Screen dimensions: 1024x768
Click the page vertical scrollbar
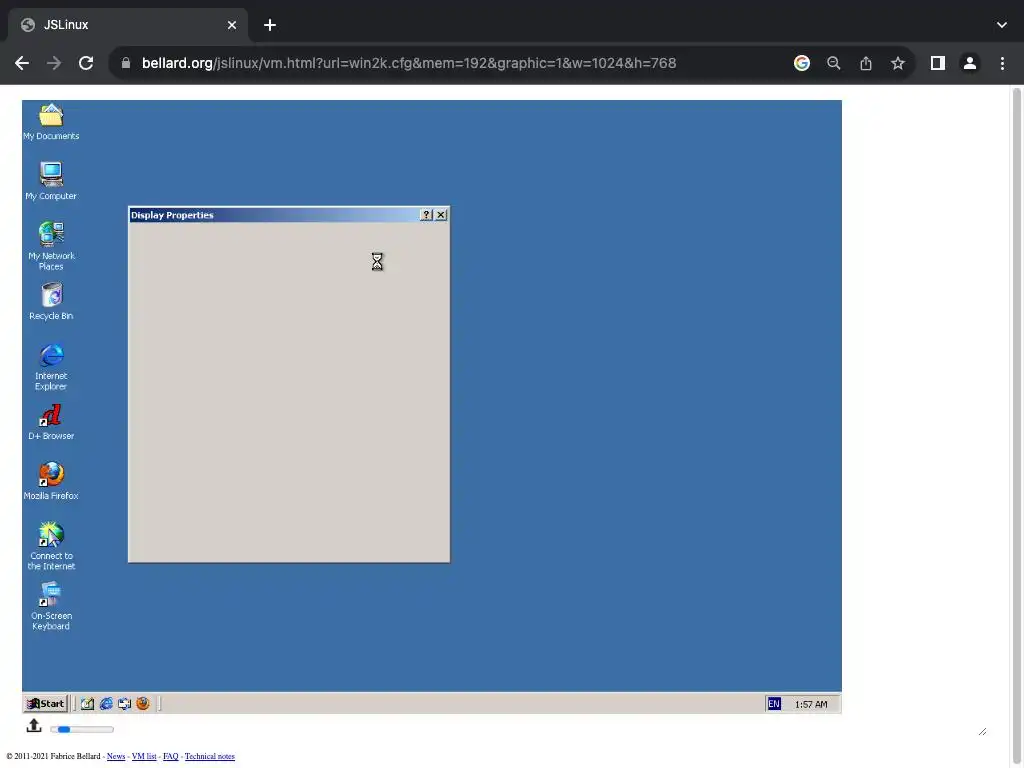(1016, 424)
